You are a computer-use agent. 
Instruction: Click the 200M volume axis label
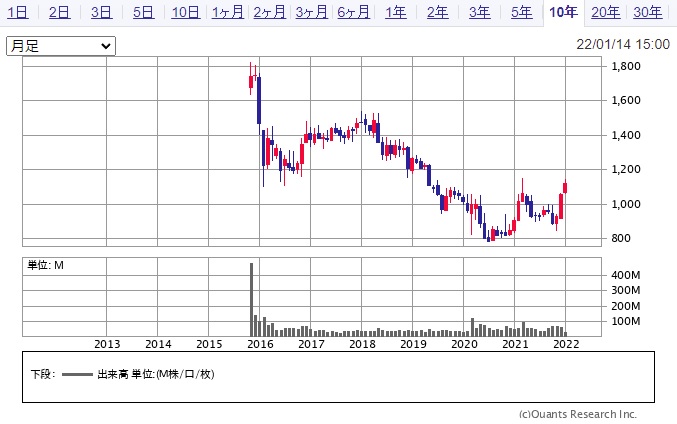point(626,306)
